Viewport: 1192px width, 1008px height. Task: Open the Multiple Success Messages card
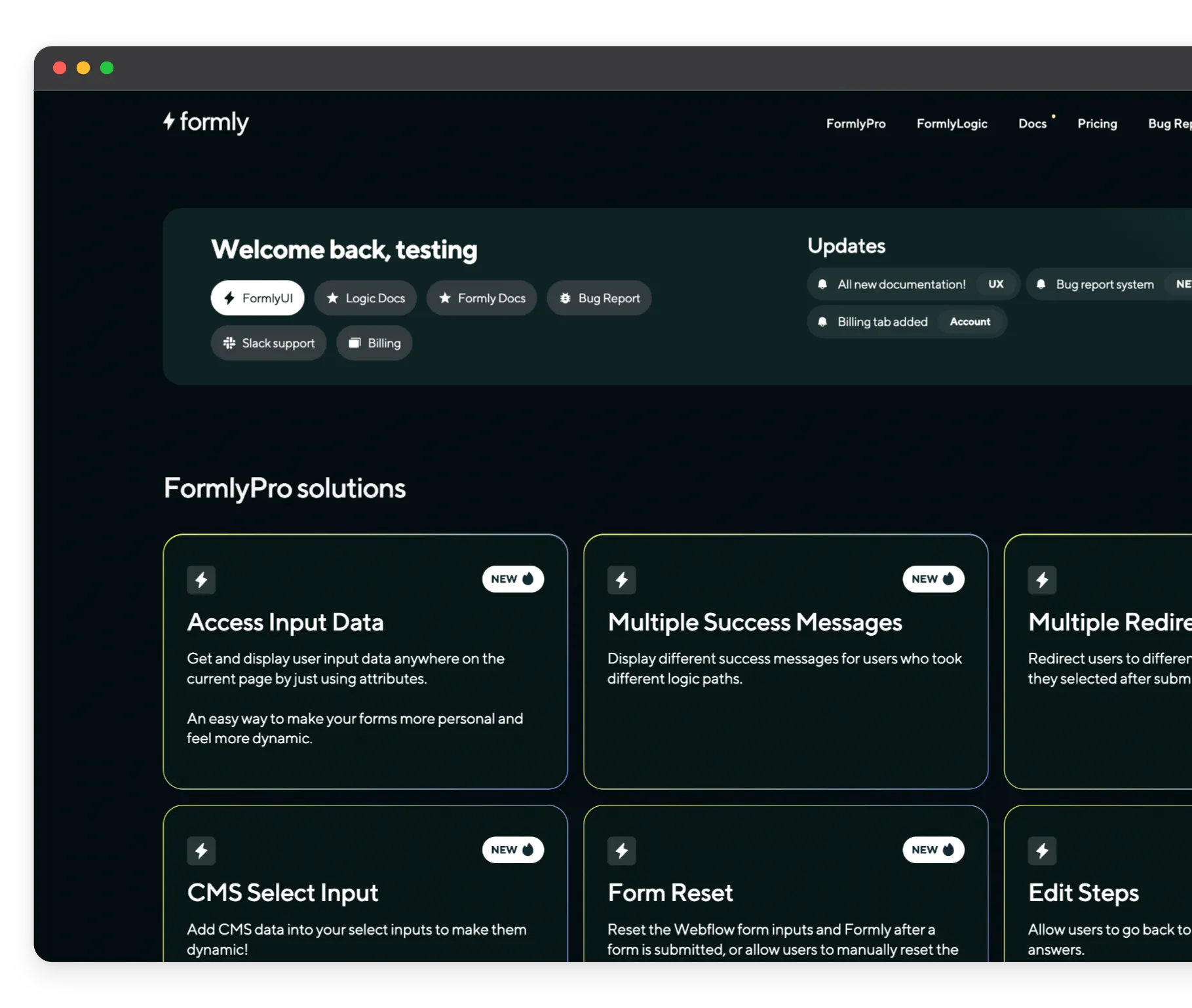(786, 662)
